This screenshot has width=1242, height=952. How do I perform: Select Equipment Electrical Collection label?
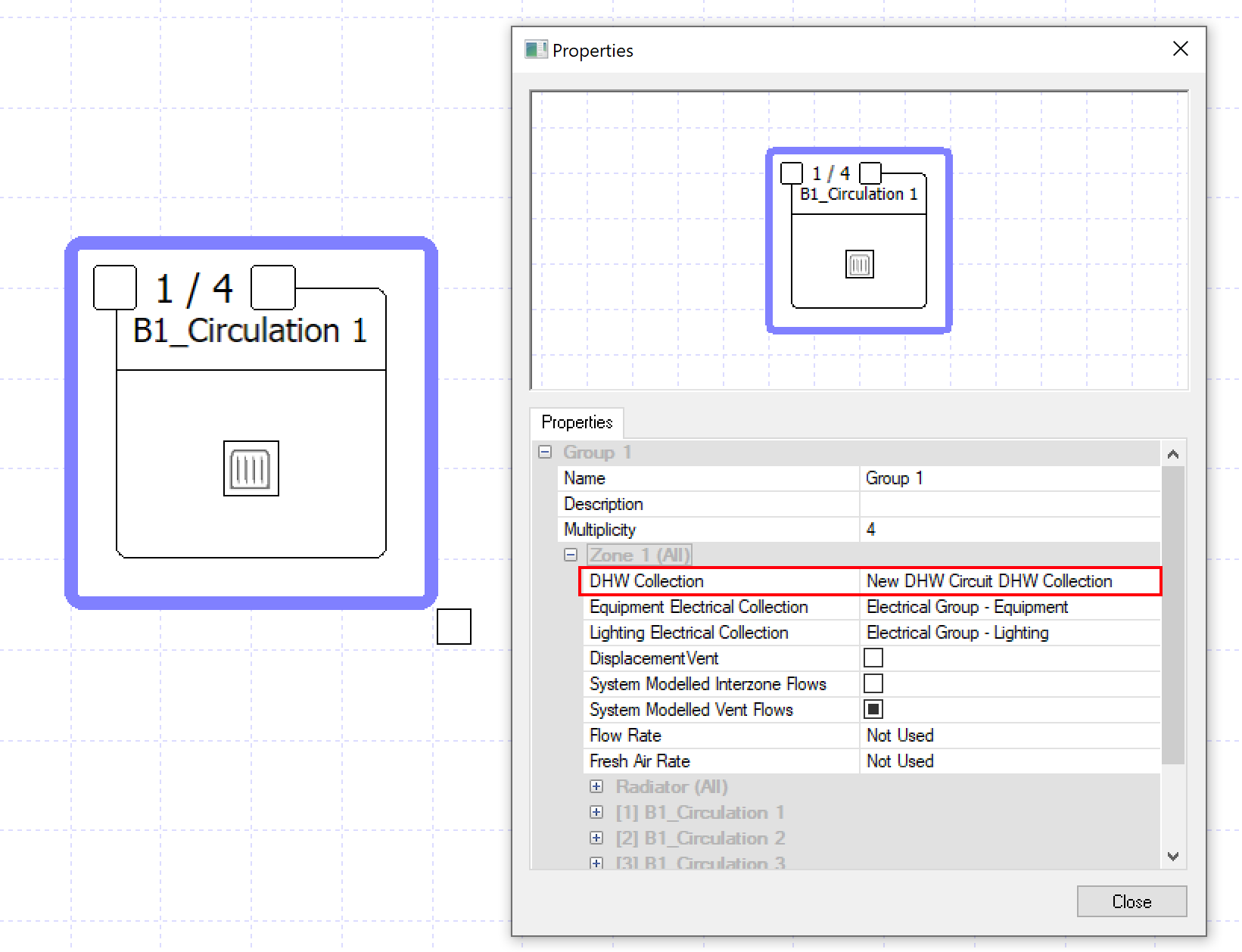pos(699,607)
